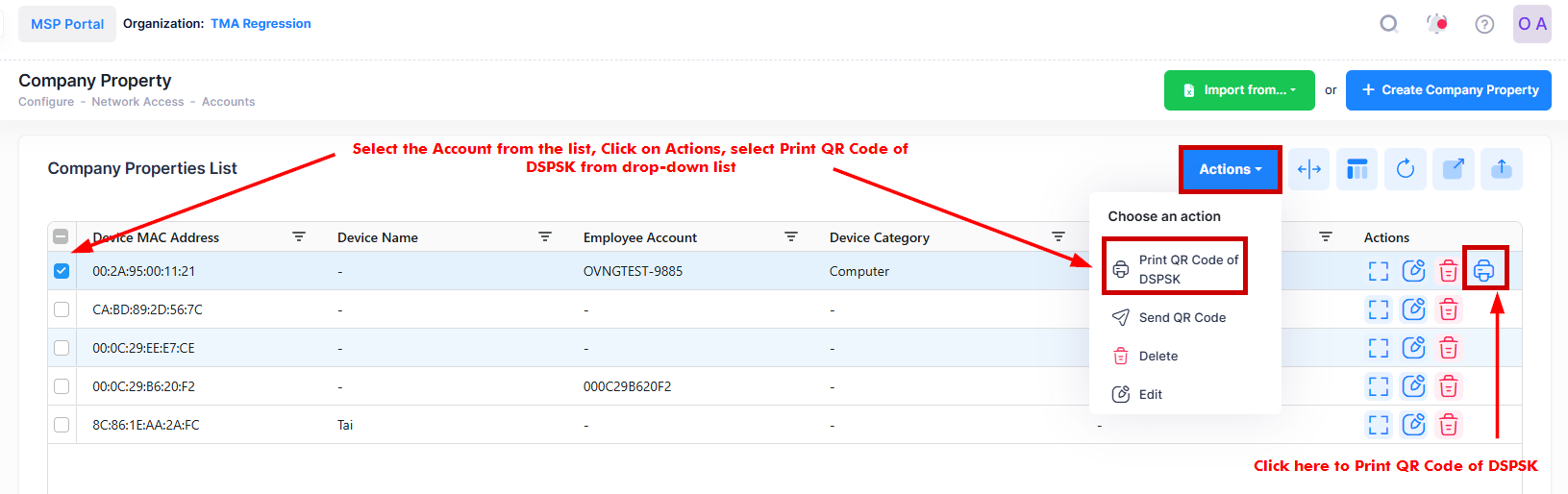Click edit icon for 8C:86:1E:AA:2A:FC row

[x=1413, y=425]
